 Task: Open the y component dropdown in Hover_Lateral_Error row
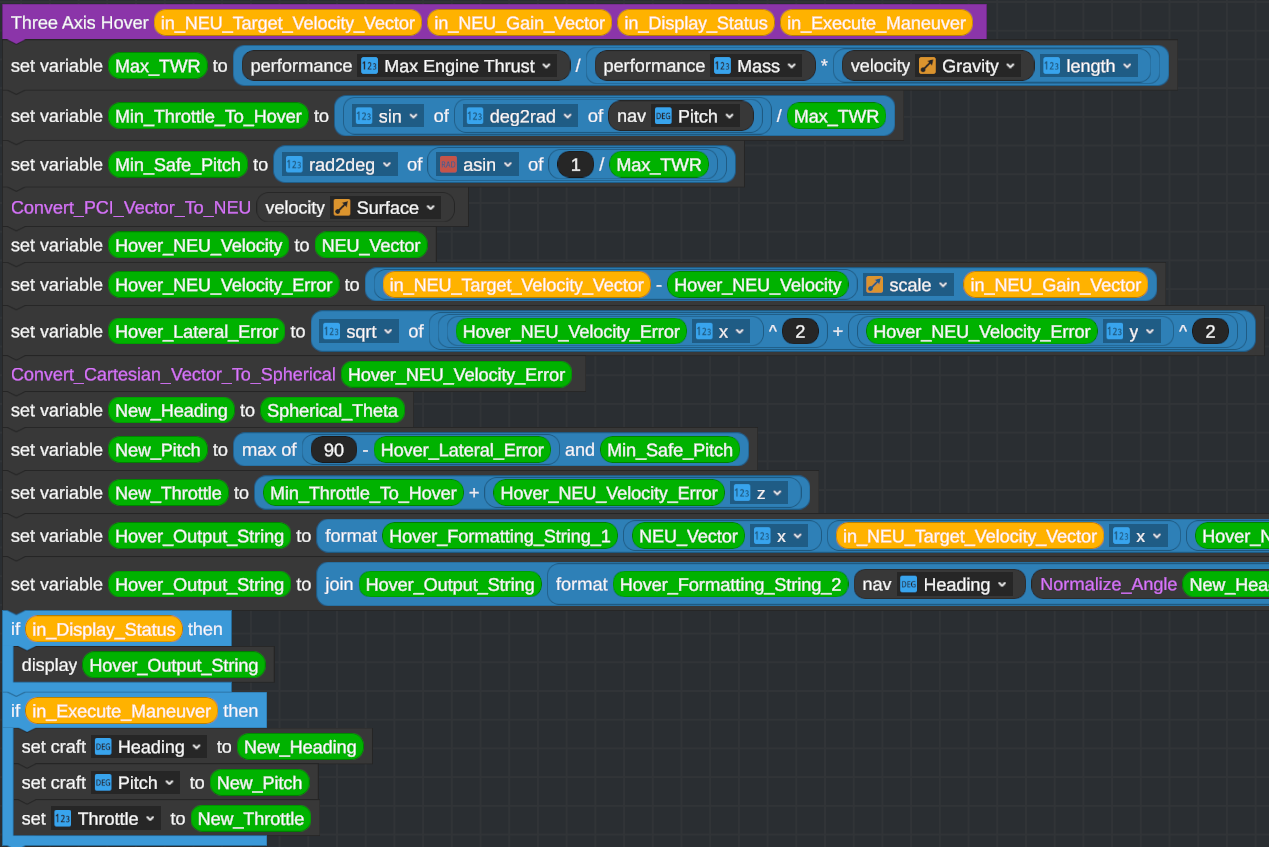1133,331
